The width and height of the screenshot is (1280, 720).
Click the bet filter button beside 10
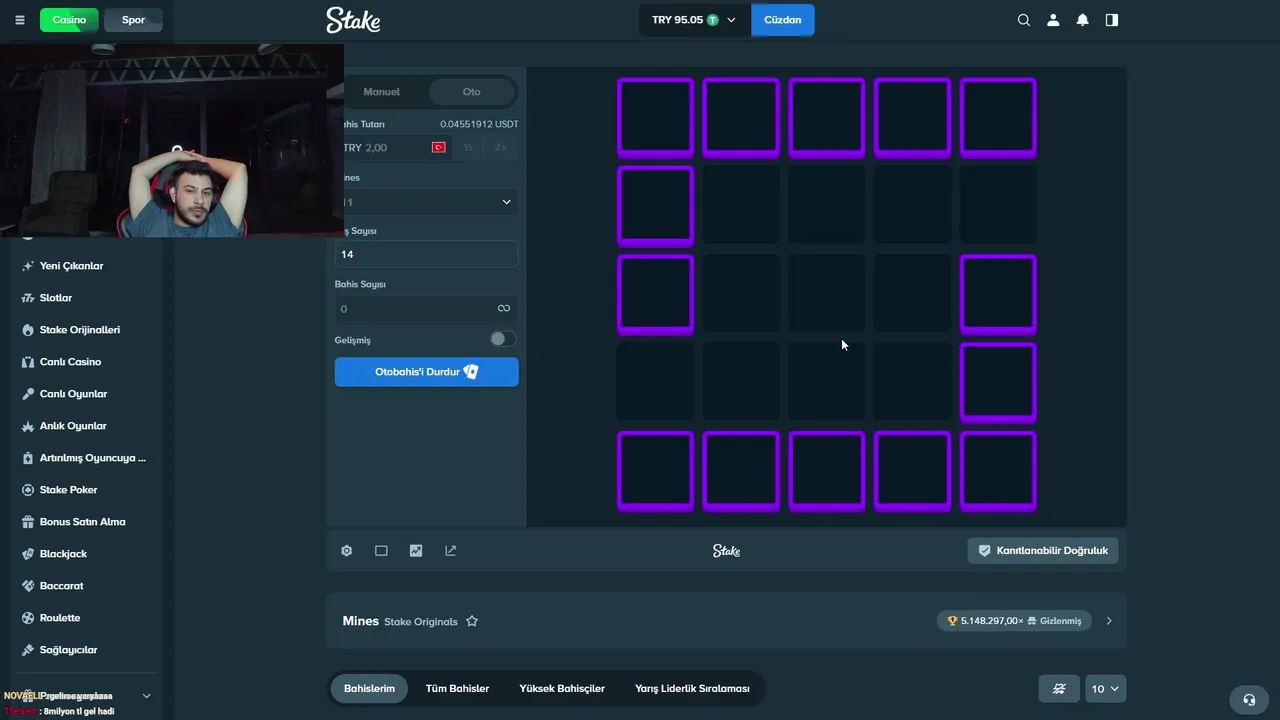point(1059,688)
